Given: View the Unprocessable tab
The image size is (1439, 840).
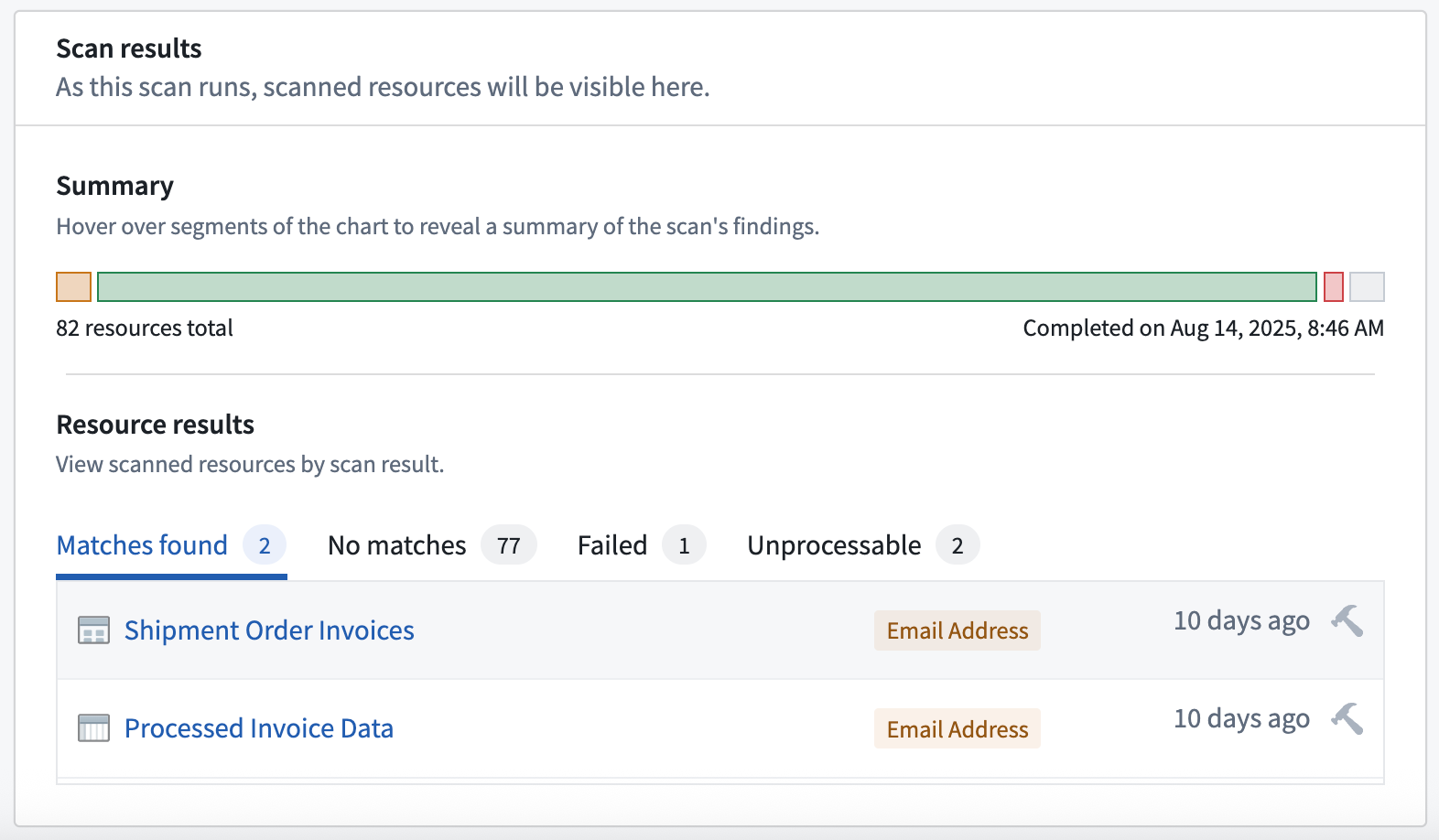Looking at the screenshot, I should pos(834,545).
